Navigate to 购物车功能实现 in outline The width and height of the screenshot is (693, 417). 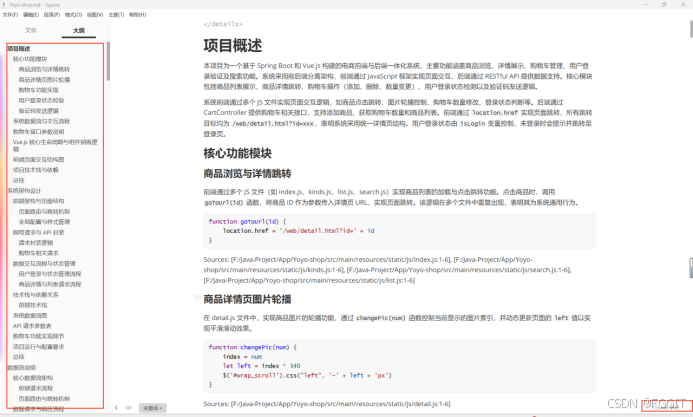(x=38, y=90)
